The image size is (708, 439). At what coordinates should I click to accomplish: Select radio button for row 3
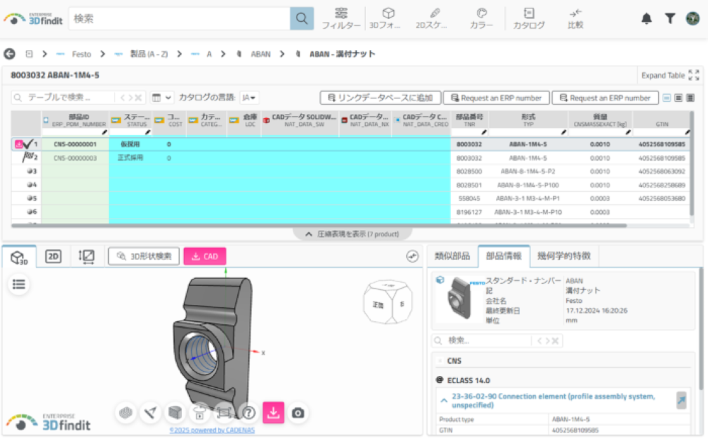tap(31, 171)
